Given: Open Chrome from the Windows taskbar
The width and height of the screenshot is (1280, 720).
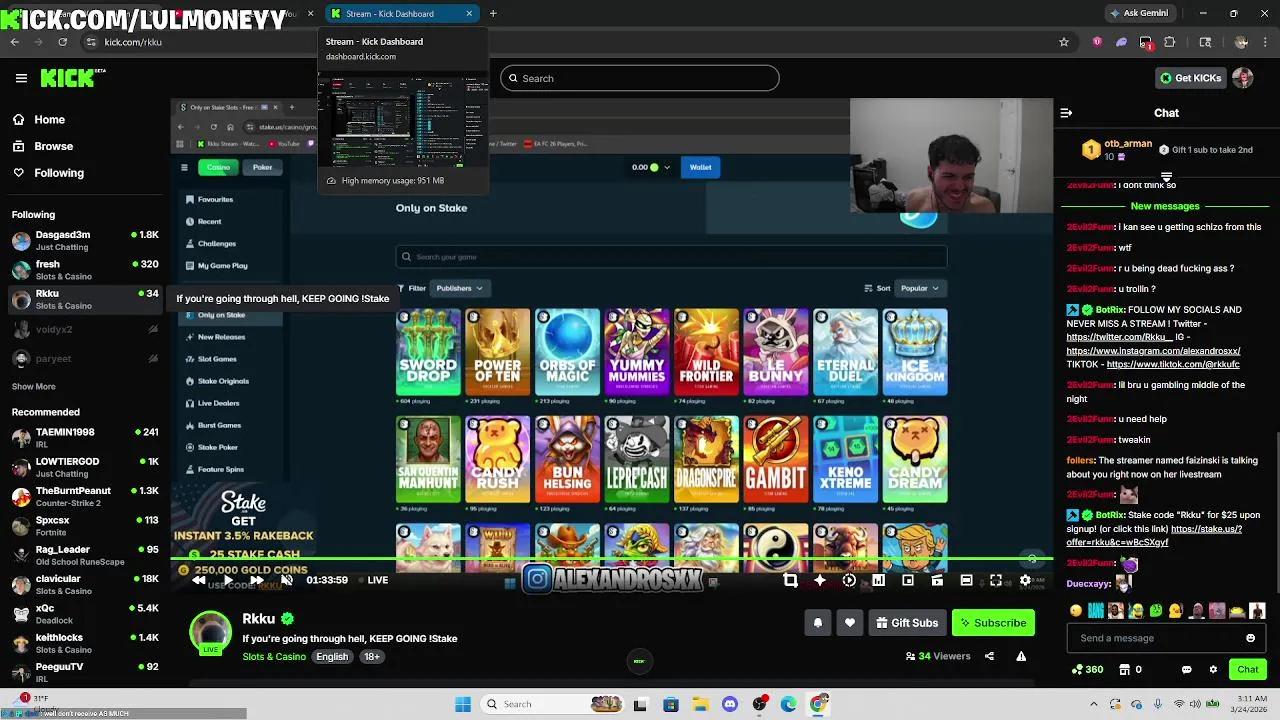Looking at the screenshot, I should point(818,704).
